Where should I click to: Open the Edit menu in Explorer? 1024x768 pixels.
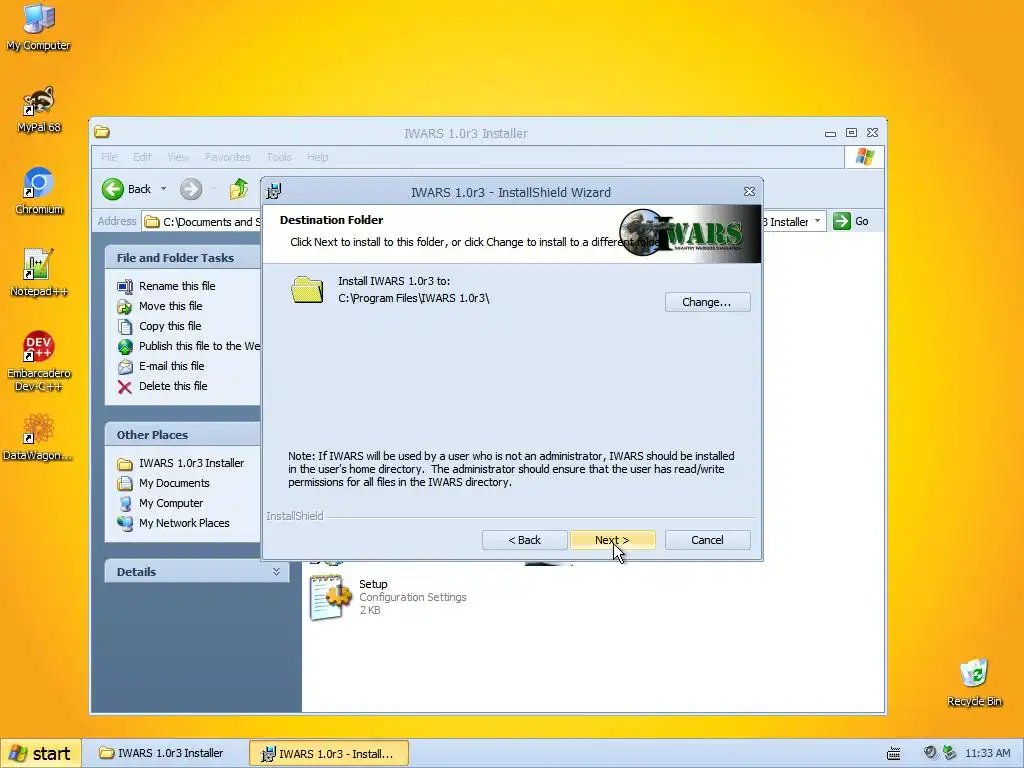coord(142,157)
